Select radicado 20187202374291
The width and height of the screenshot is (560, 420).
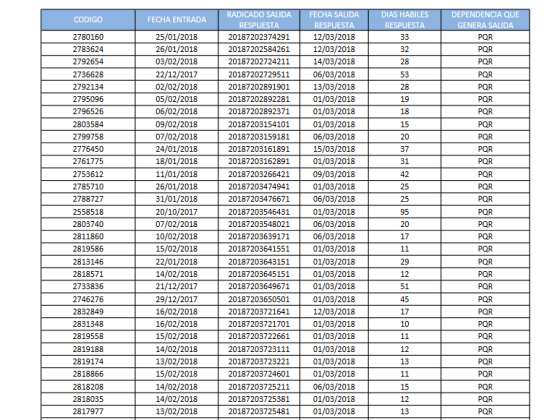(x=259, y=37)
